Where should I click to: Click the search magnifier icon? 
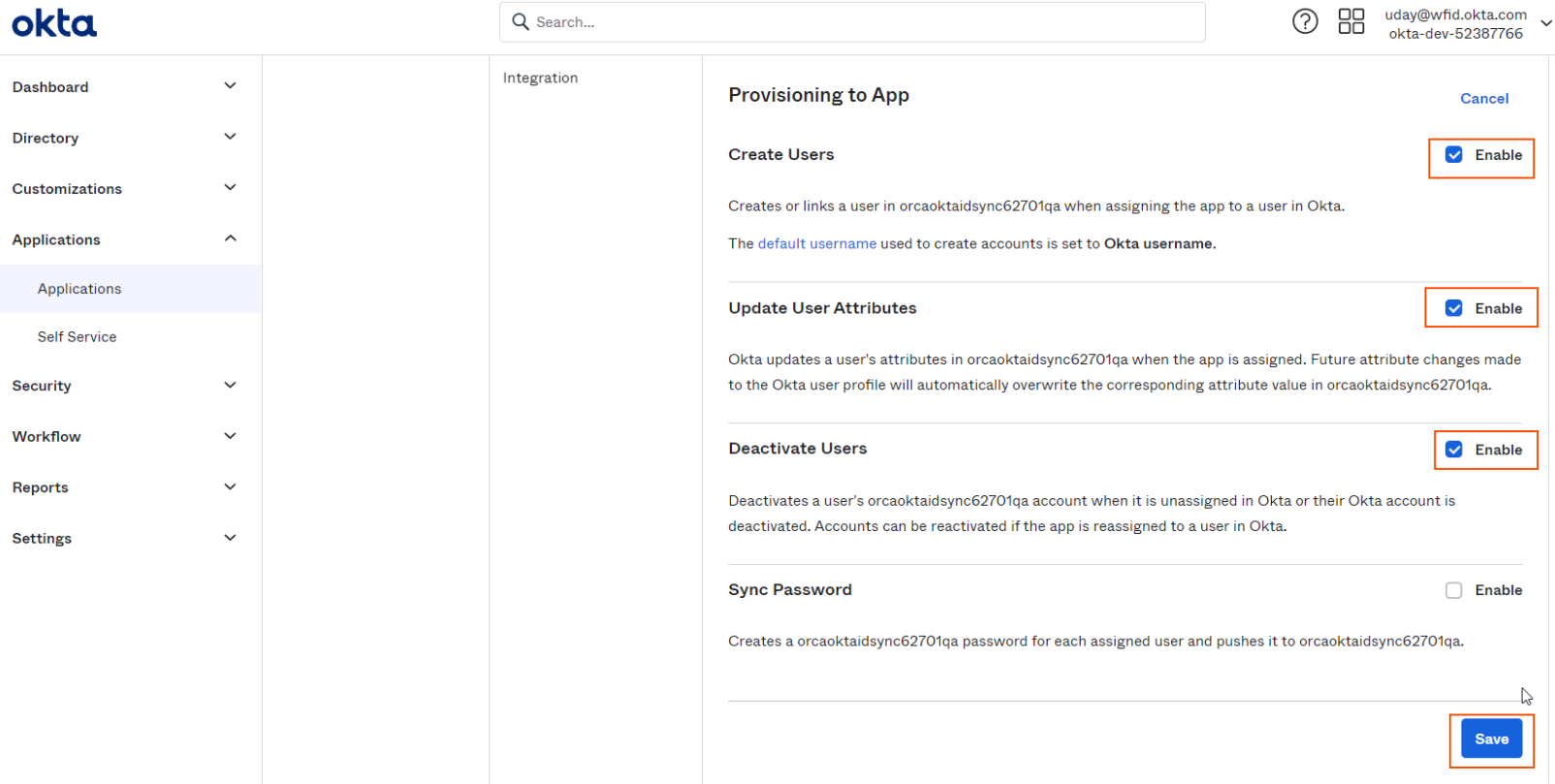click(x=521, y=21)
